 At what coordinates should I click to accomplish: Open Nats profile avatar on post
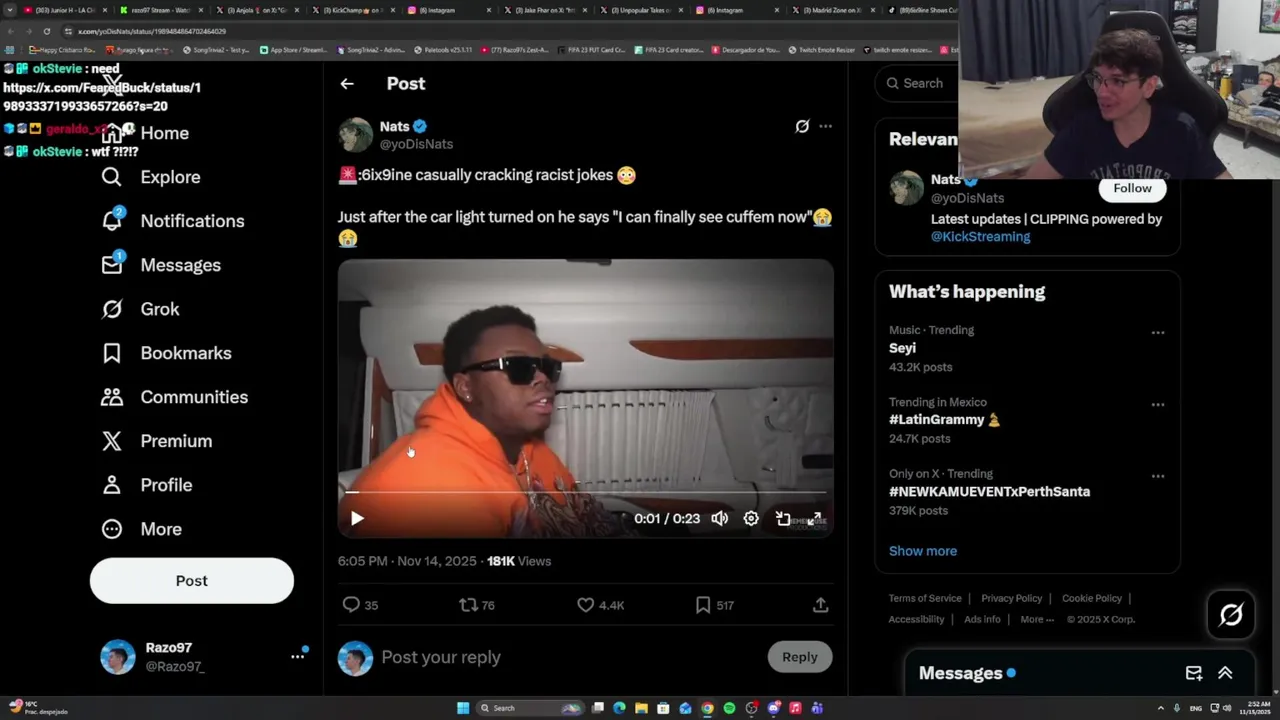click(x=355, y=135)
